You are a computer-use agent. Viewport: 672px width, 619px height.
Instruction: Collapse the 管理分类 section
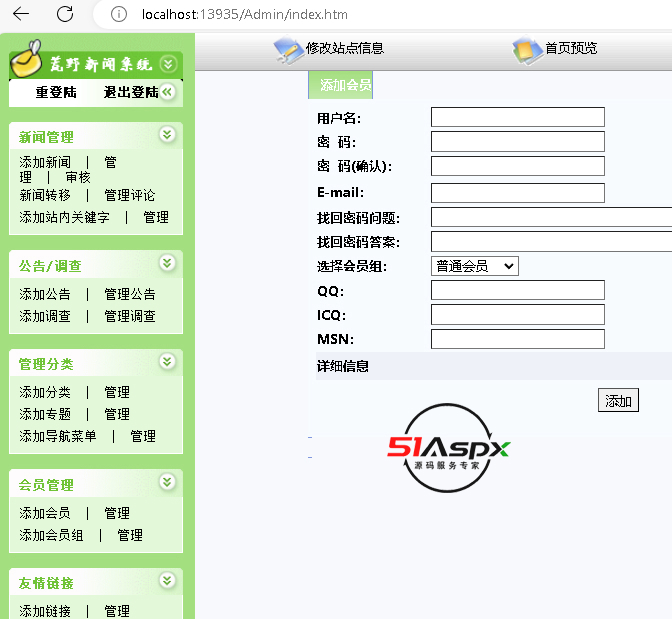click(167, 361)
